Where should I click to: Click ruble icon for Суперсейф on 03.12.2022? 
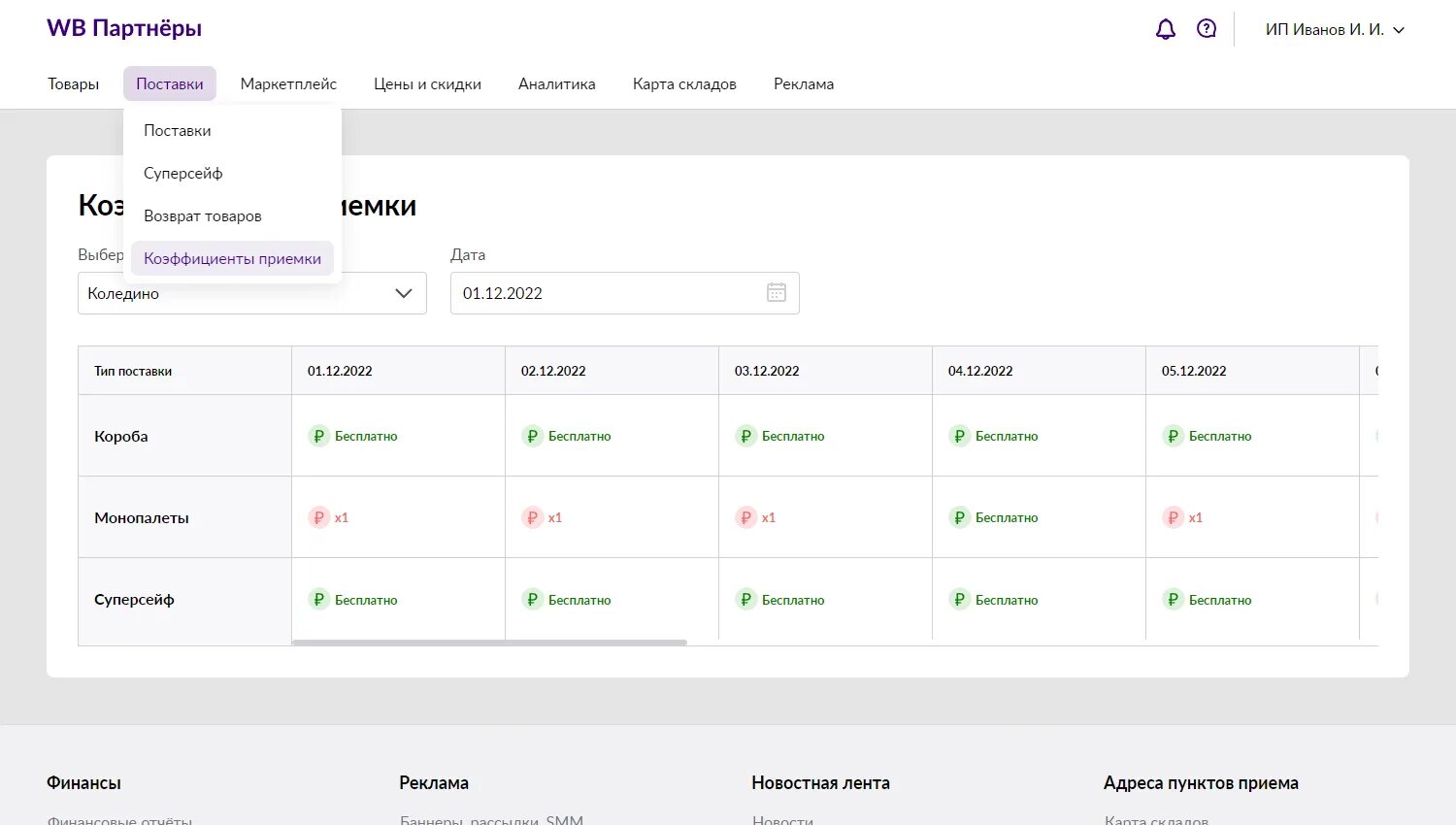coord(745,599)
